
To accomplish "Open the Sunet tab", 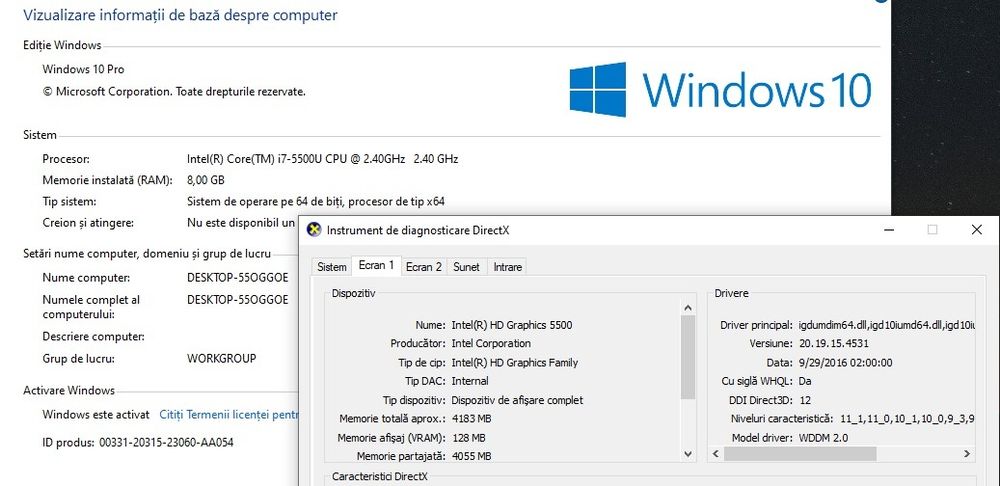I will (466, 267).
